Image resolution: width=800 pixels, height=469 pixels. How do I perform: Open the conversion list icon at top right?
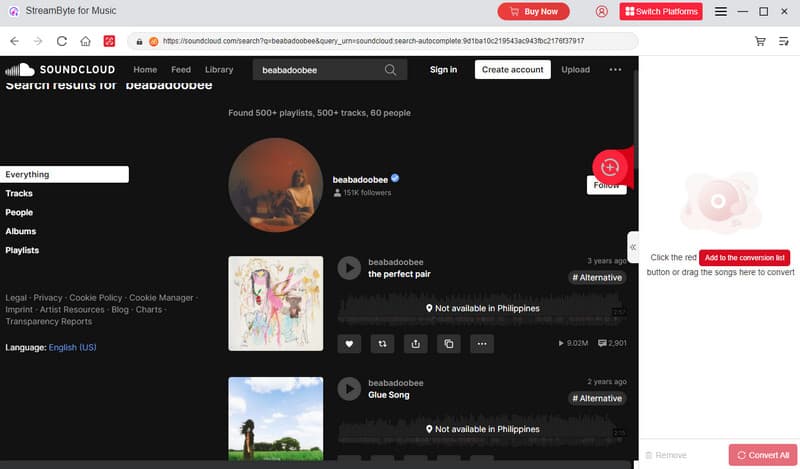784,41
